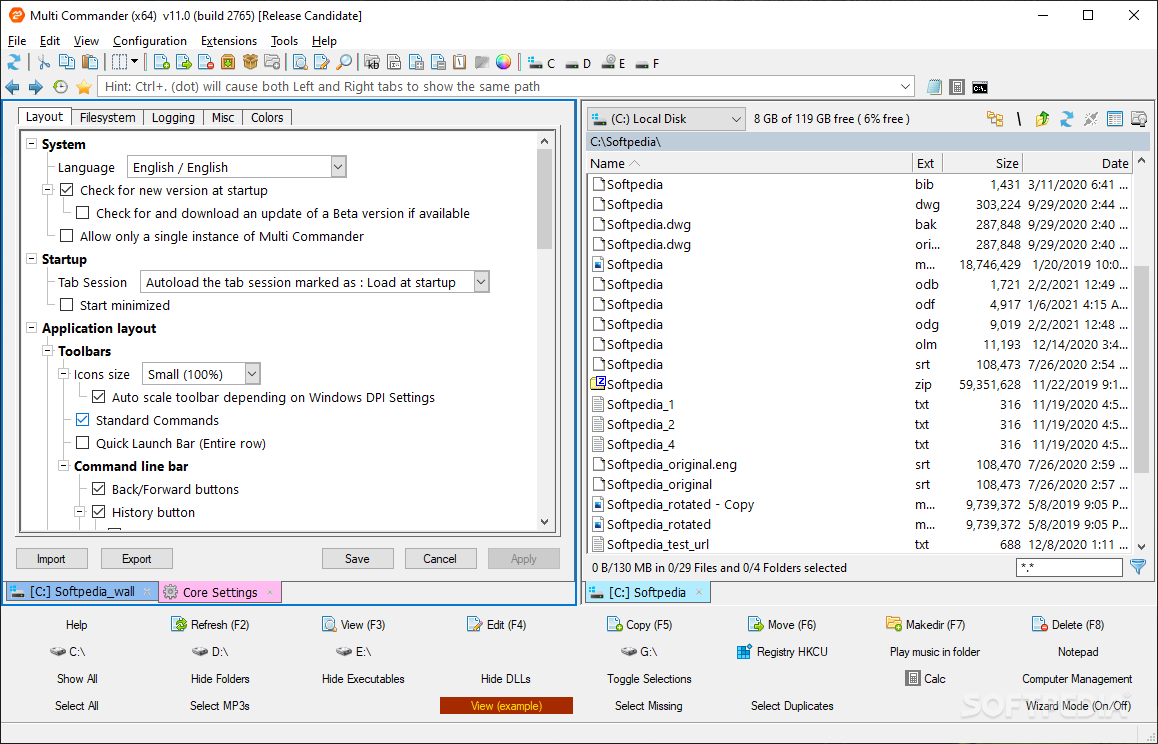Open Favorites star icon
Image resolution: width=1158 pixels, height=744 pixels.
tap(83, 87)
